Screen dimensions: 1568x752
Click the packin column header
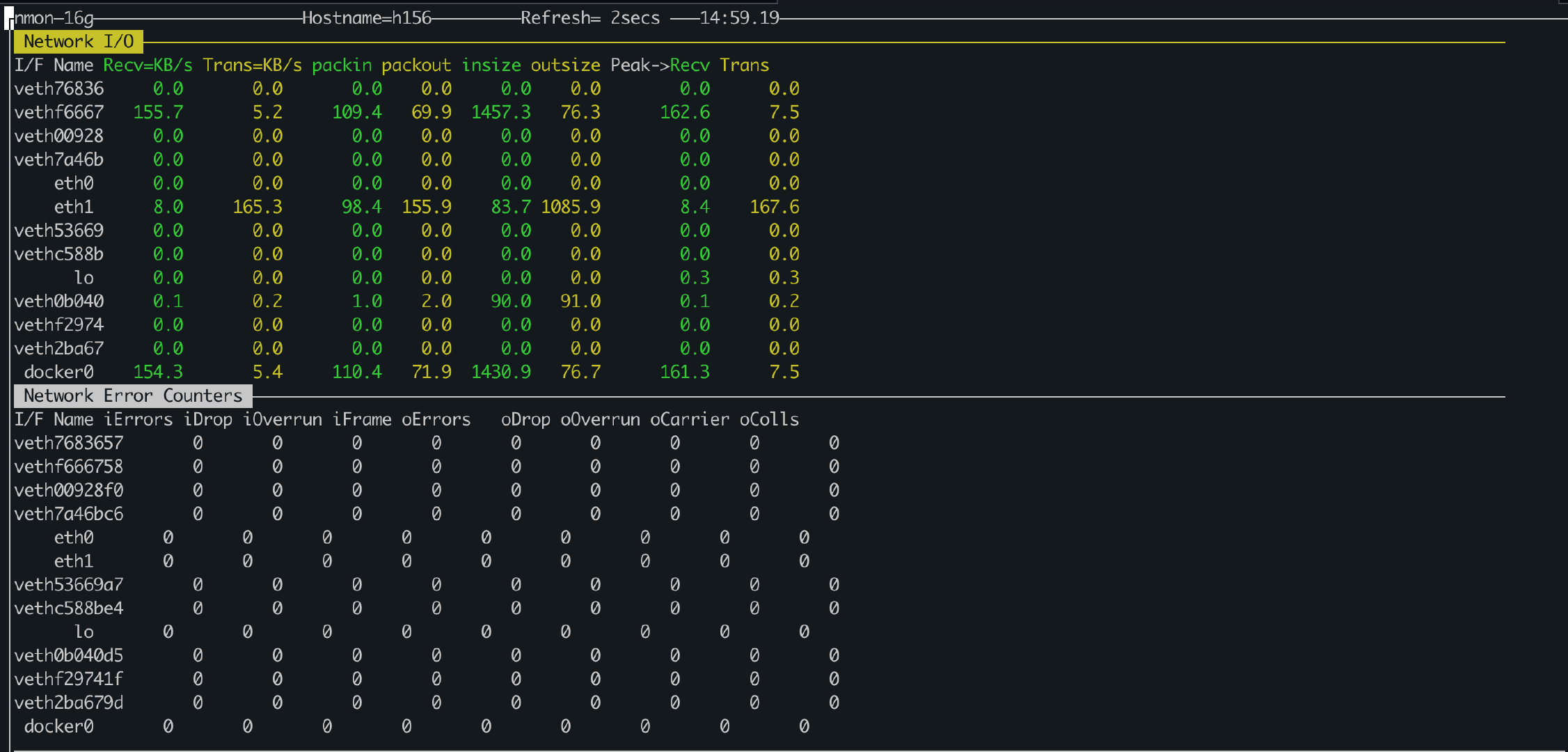342,65
